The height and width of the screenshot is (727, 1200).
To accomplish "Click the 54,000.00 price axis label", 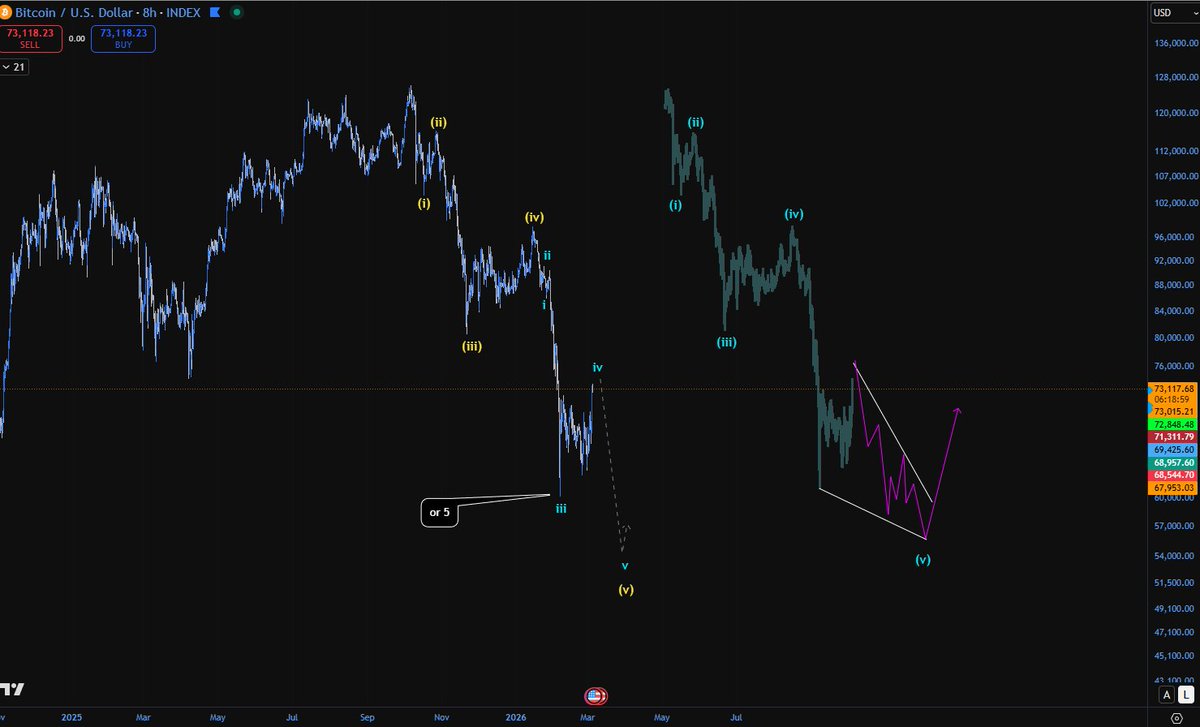I will point(1175,556).
